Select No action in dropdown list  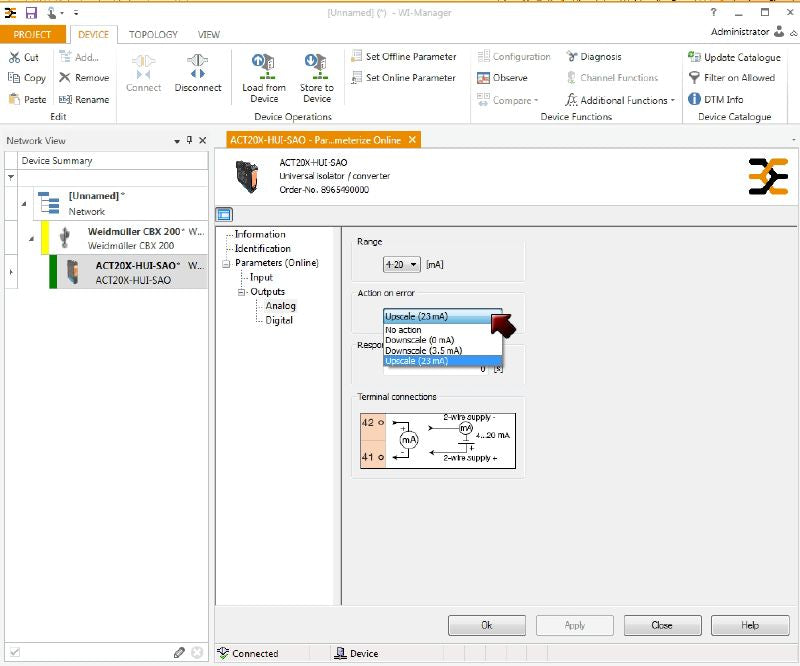tap(404, 330)
